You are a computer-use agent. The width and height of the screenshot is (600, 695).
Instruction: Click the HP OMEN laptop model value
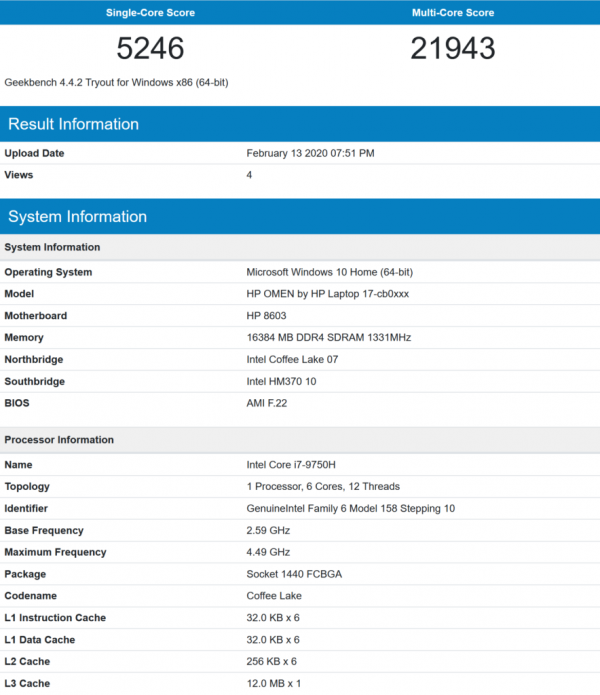327,294
